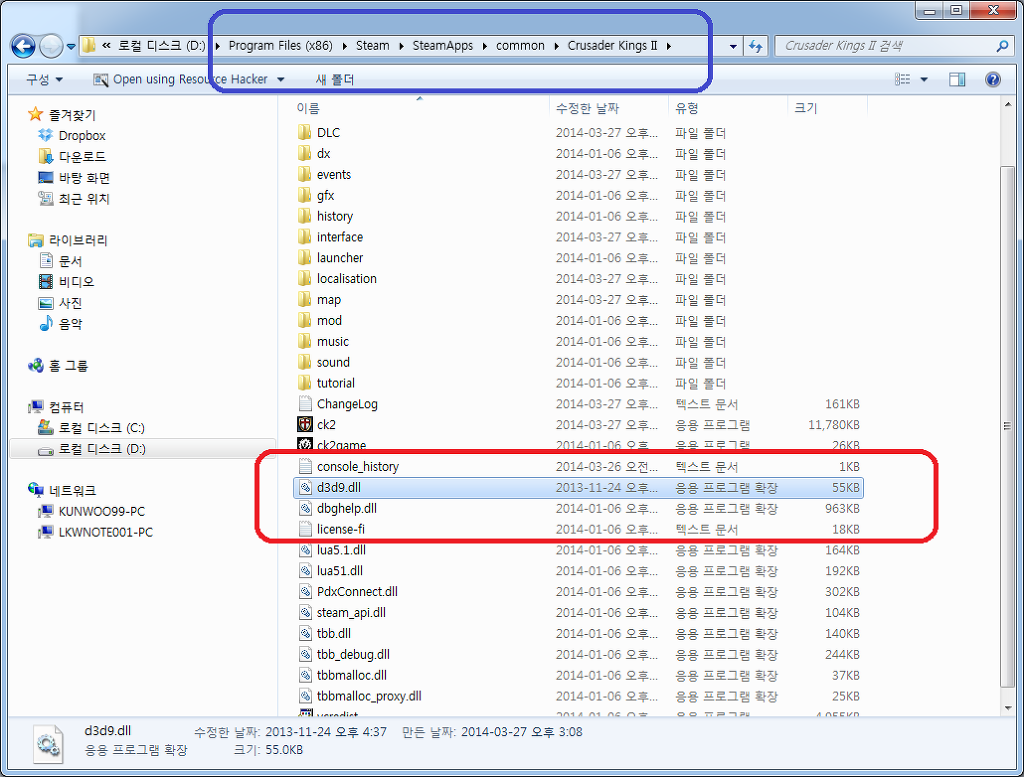This screenshot has width=1024, height=777.
Task: Open LKWNOTE001-PC network computer
Action: pos(105,532)
